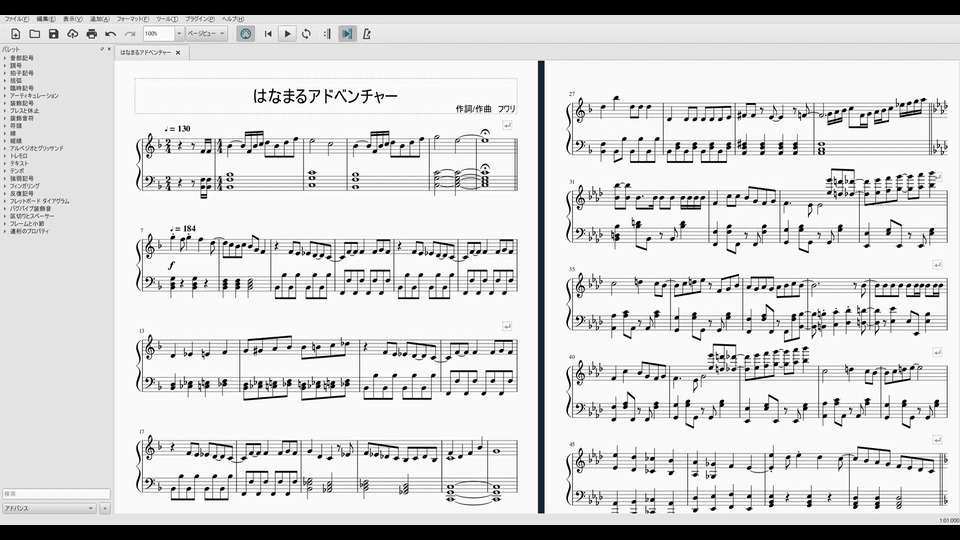Start playback with the Play button

[287, 34]
